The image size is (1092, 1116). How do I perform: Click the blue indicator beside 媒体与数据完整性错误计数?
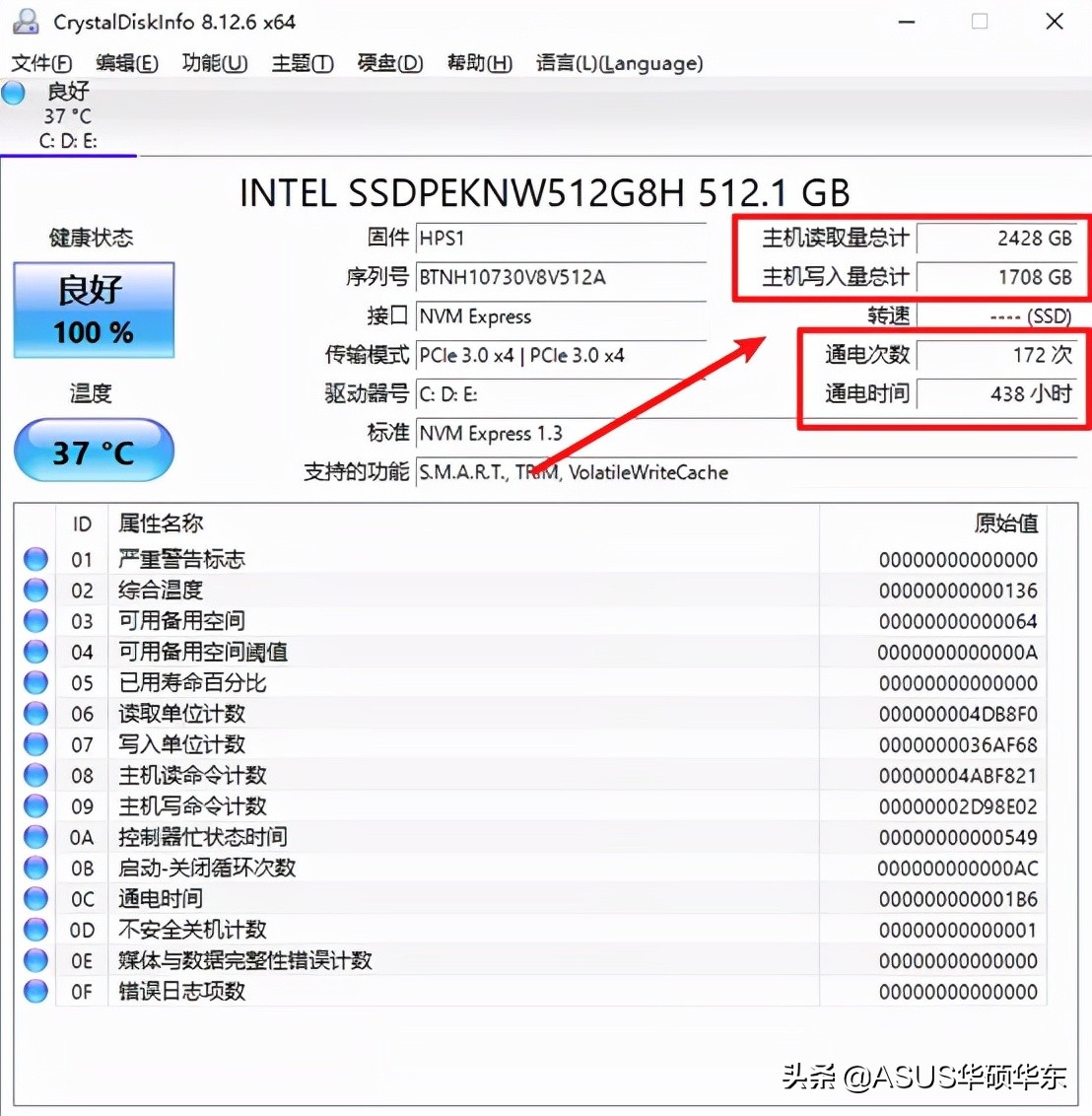[34, 960]
